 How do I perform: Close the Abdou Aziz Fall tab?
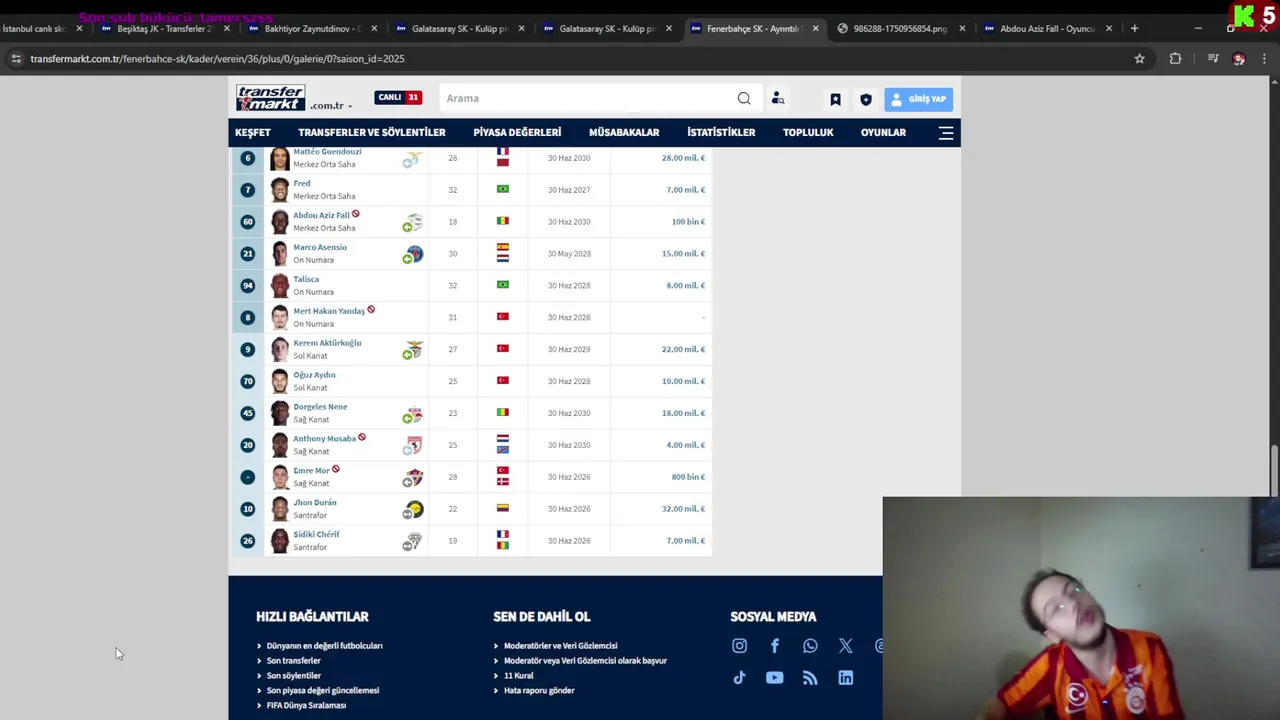1109,28
